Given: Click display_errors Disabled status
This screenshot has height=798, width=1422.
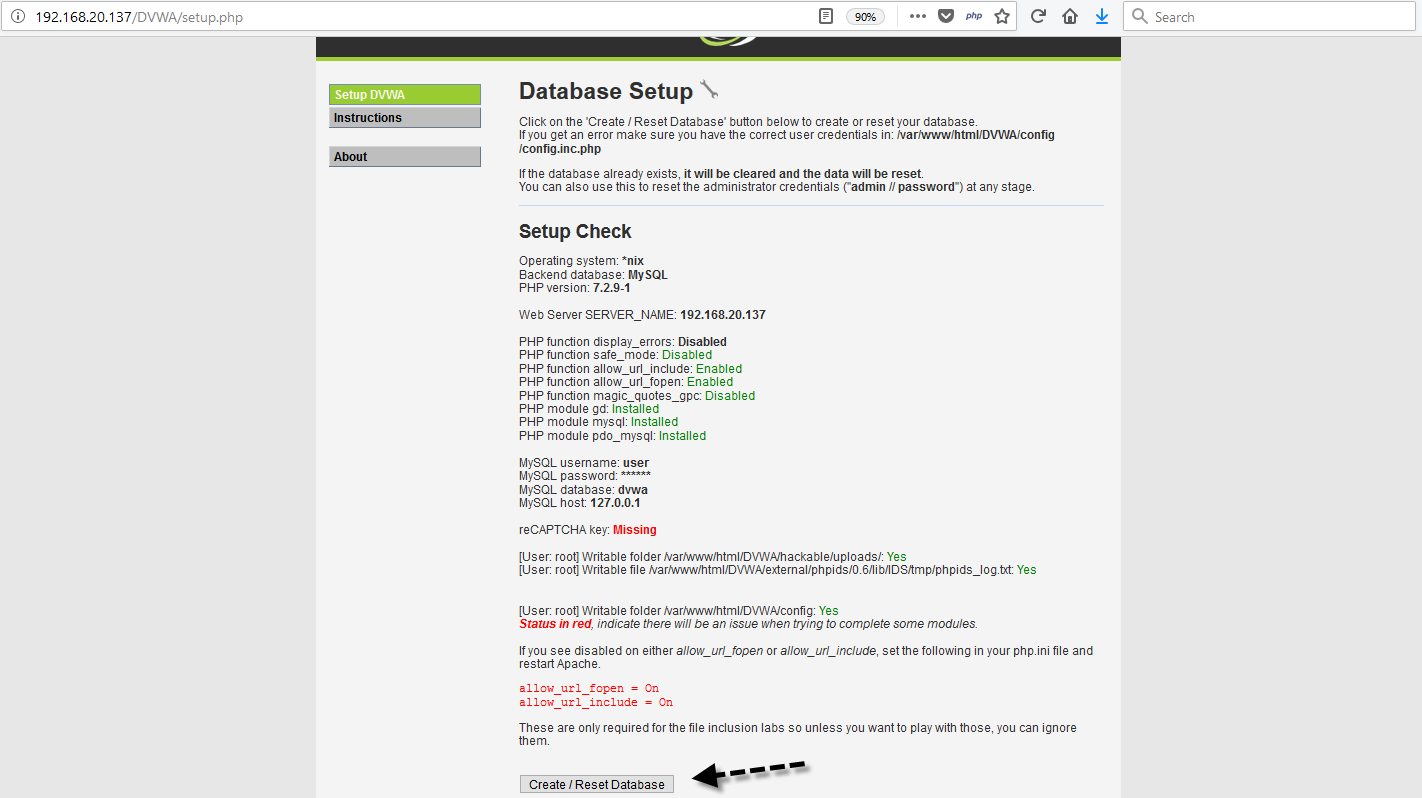Looking at the screenshot, I should [x=702, y=342].
